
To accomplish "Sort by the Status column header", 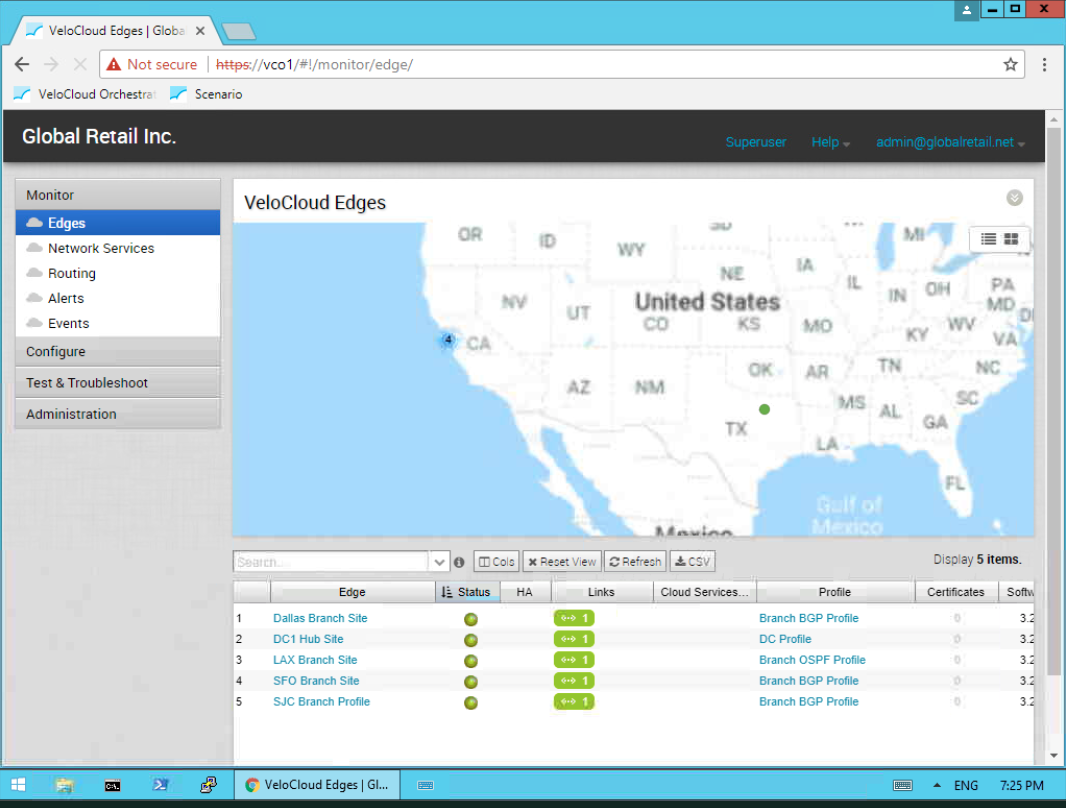I will point(468,592).
